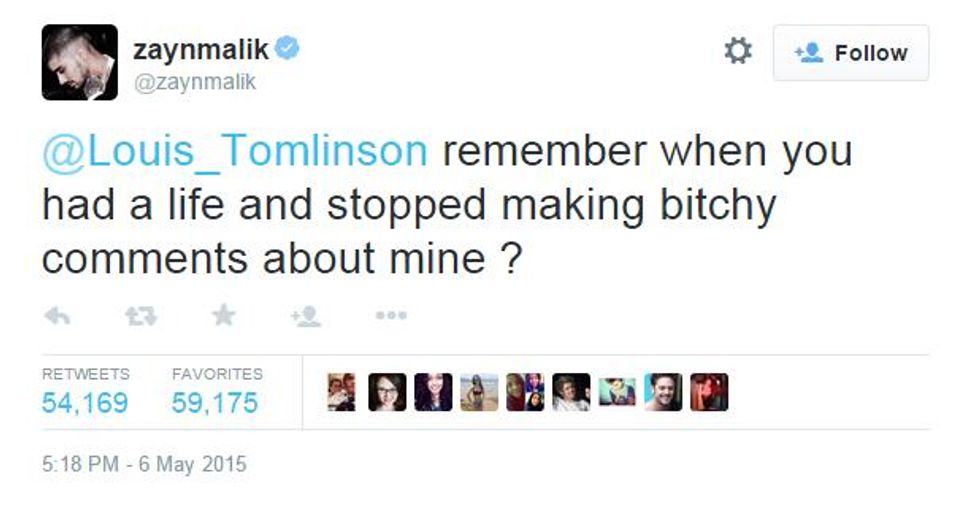The height and width of the screenshot is (520, 980).
Task: View the 54,169 retweets list
Action: tap(85, 403)
